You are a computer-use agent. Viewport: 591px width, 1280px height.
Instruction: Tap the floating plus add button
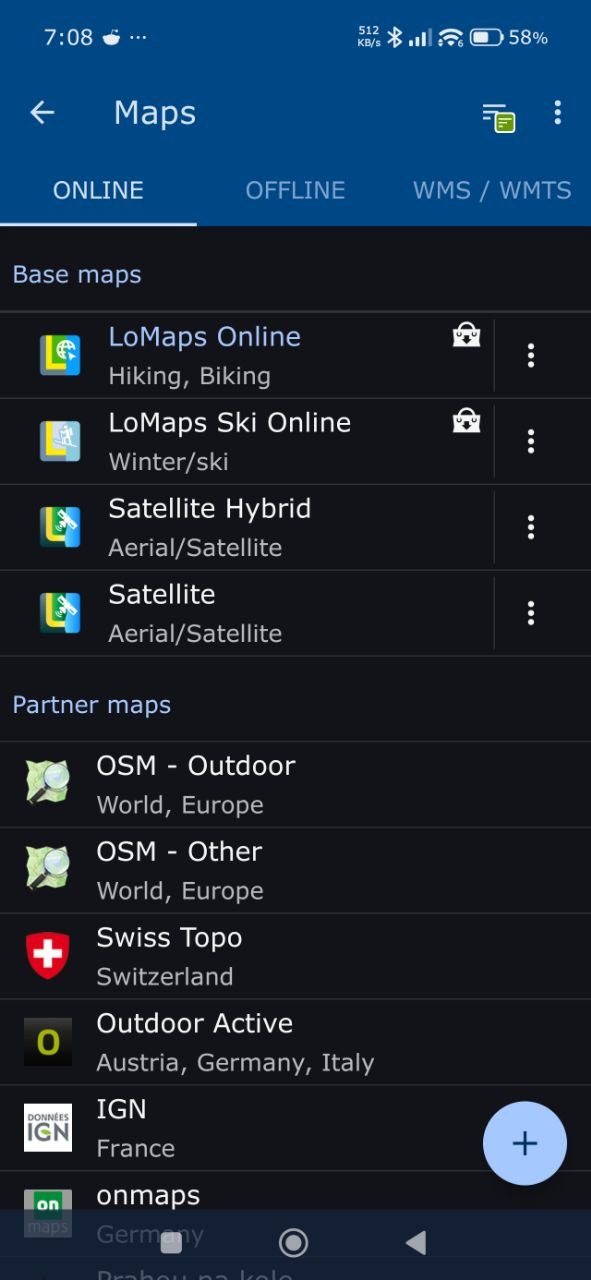click(525, 1144)
